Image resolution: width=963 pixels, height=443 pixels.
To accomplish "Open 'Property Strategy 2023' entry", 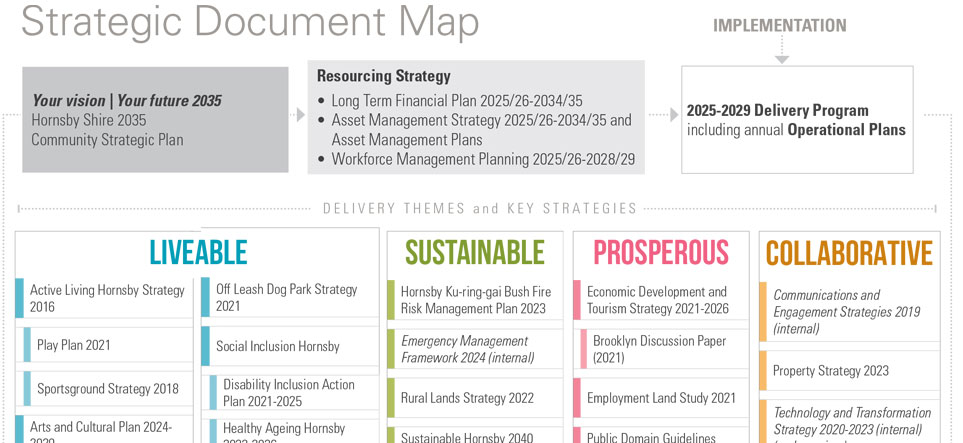I will 849,370.
